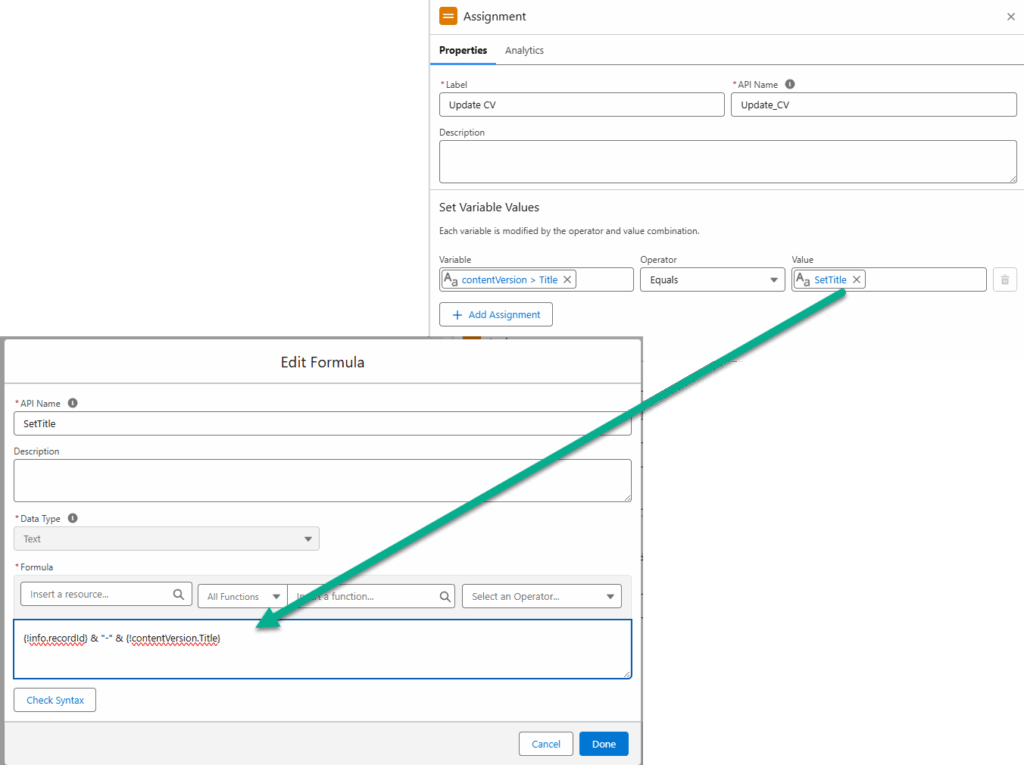
Task: Remove contentVersion > Title variable pill
Action: [568, 280]
